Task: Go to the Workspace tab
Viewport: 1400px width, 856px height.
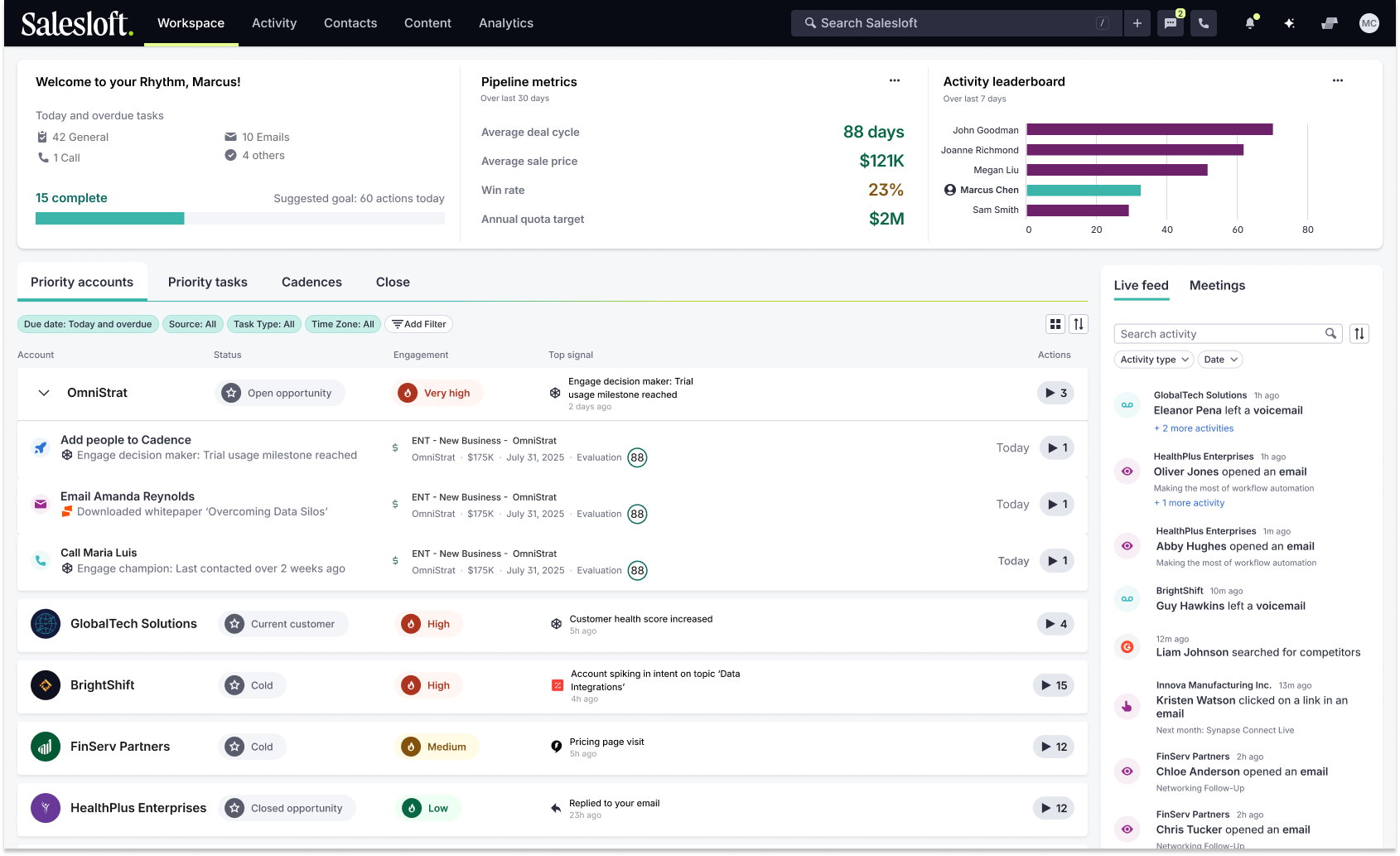Action: point(191,23)
